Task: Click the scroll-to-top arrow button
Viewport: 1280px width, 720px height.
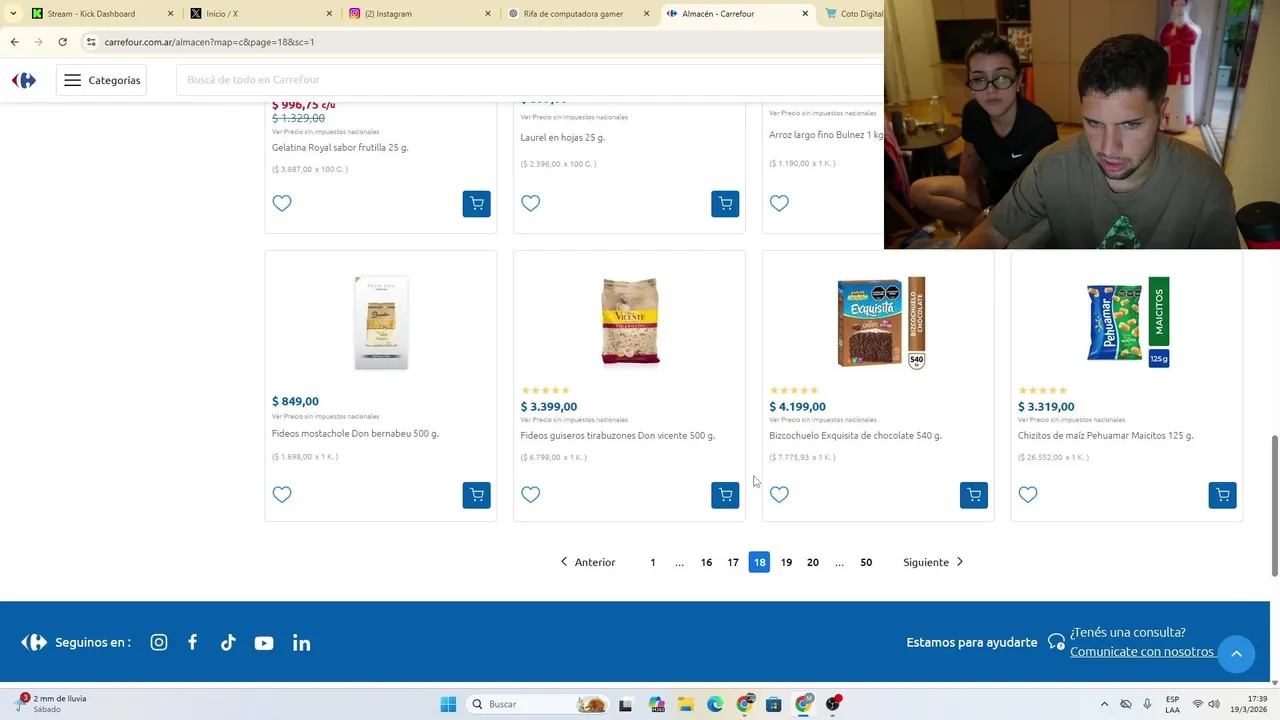Action: click(1236, 654)
